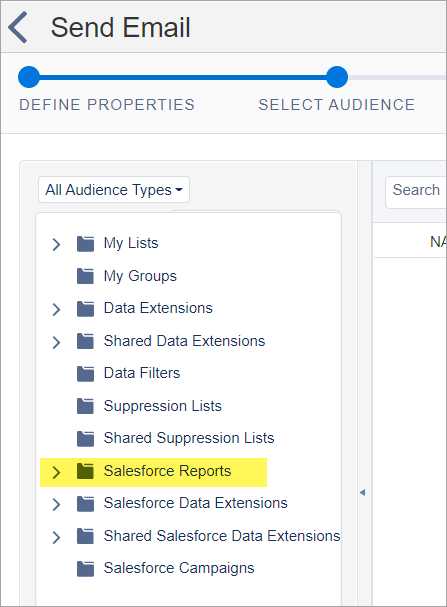Go back using the left arrow icon
Screen dimensions: 447x607
tap(18, 27)
